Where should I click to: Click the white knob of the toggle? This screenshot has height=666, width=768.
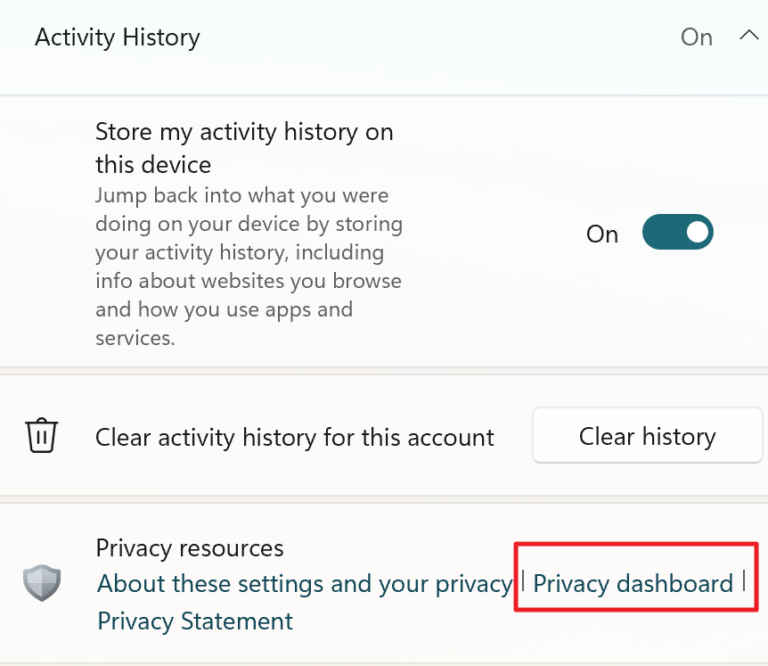coord(697,232)
